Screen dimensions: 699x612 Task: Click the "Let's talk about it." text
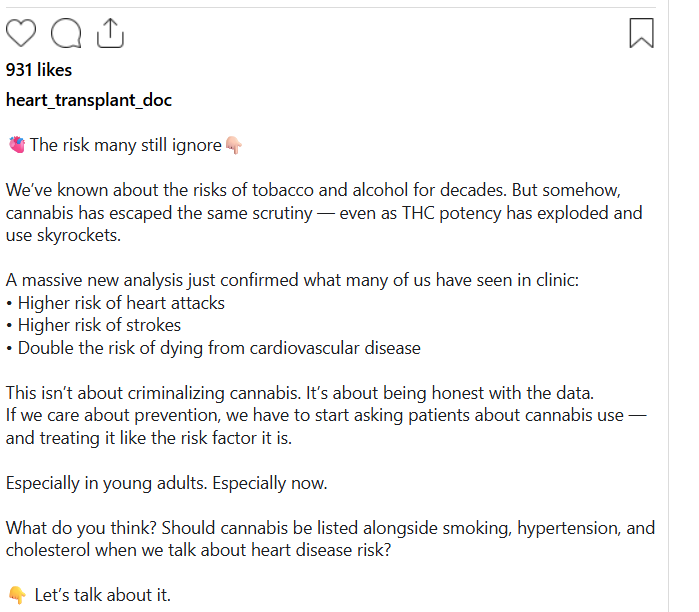tap(103, 596)
